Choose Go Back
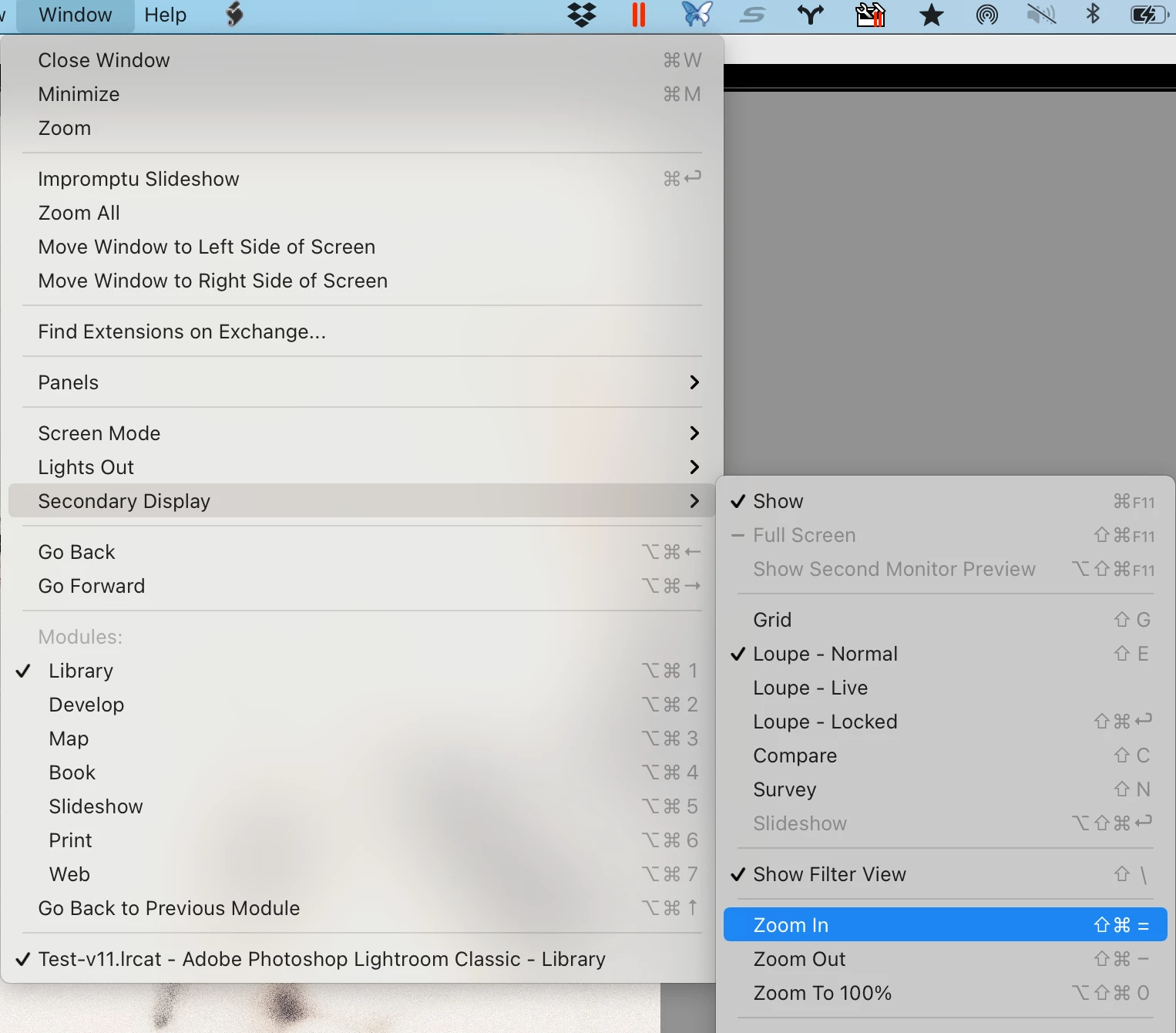This screenshot has height=1033, width=1176. pyautogui.click(x=362, y=552)
